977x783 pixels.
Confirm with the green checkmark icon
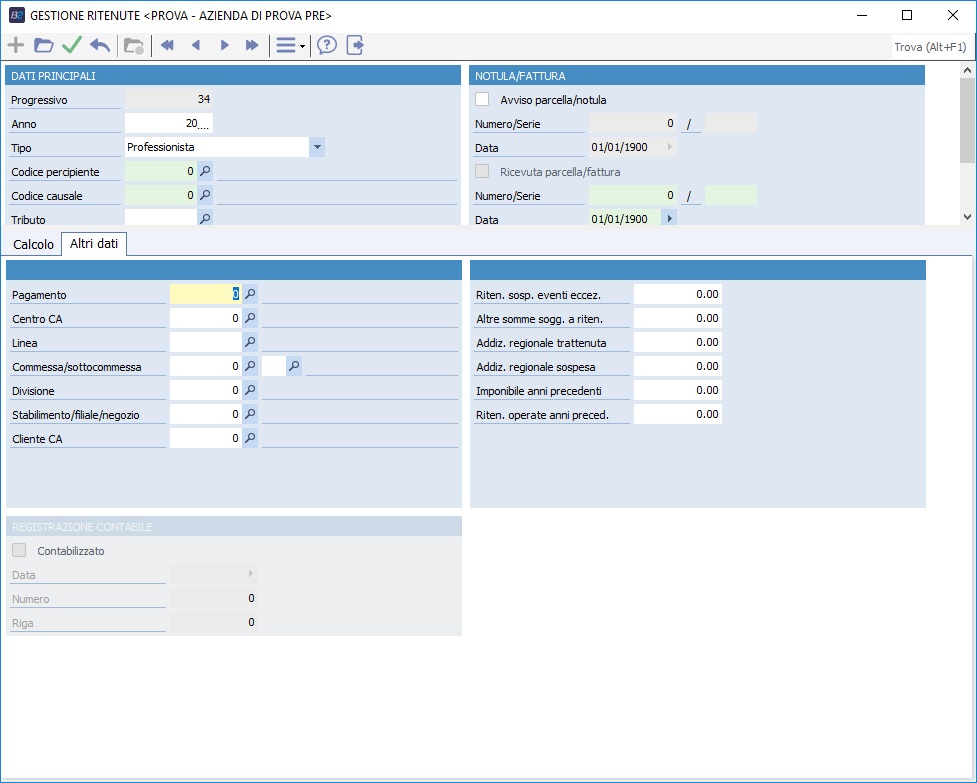click(71, 46)
